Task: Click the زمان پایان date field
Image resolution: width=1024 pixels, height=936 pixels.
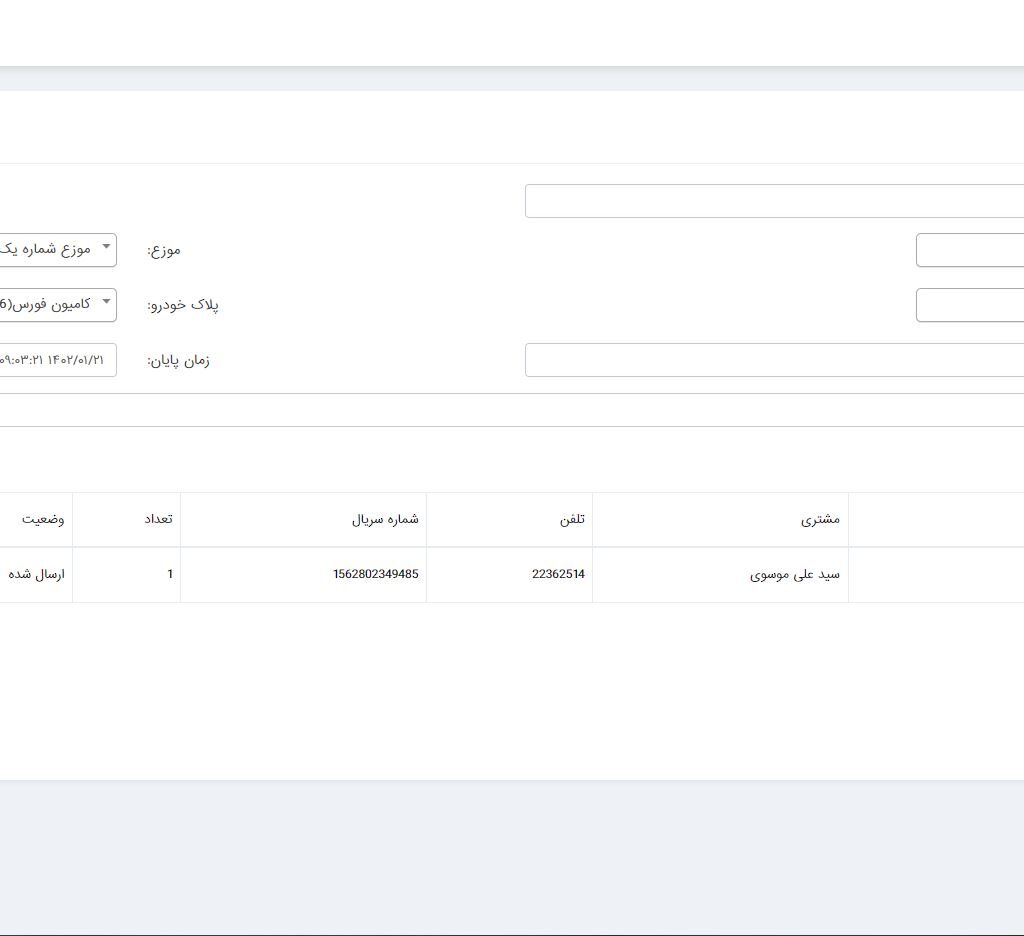Action: point(56,360)
